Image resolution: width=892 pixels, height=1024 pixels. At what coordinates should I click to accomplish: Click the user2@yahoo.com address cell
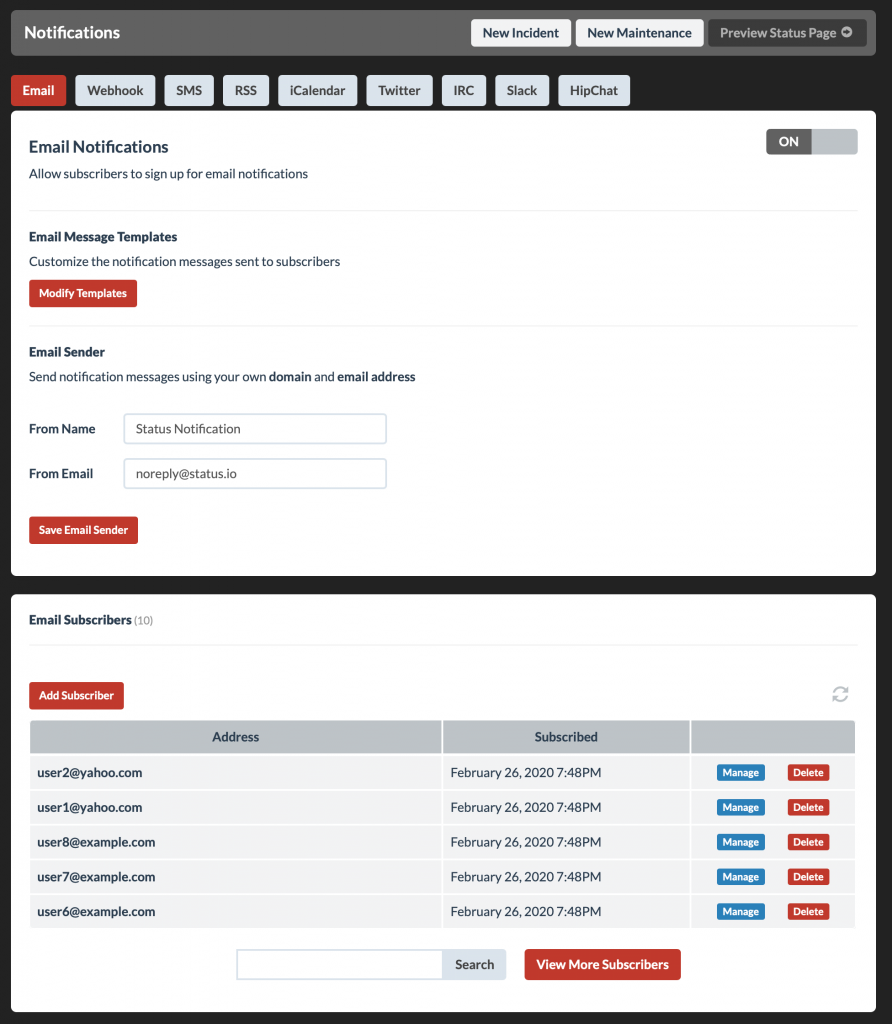click(x=236, y=773)
